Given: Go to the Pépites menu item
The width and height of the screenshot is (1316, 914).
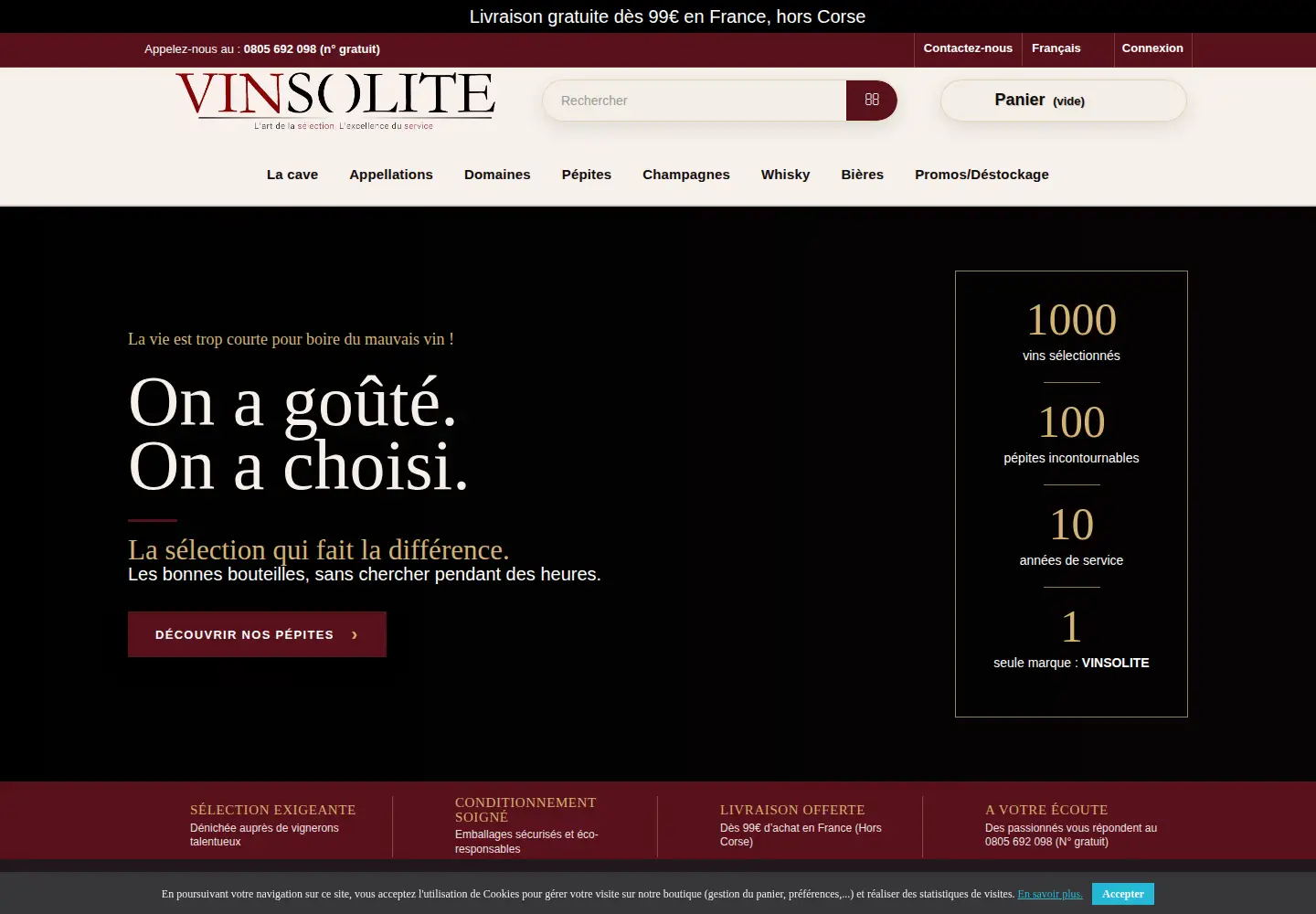Looking at the screenshot, I should point(587,175).
